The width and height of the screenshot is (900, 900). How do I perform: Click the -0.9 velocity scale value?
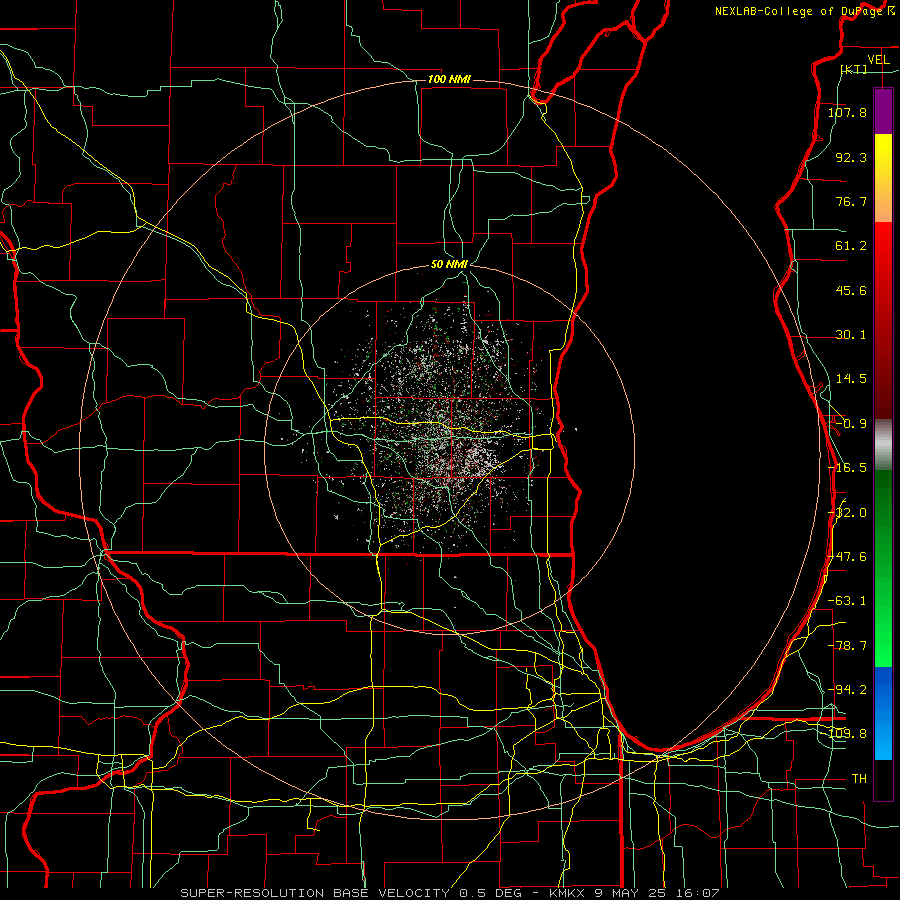coord(851,424)
